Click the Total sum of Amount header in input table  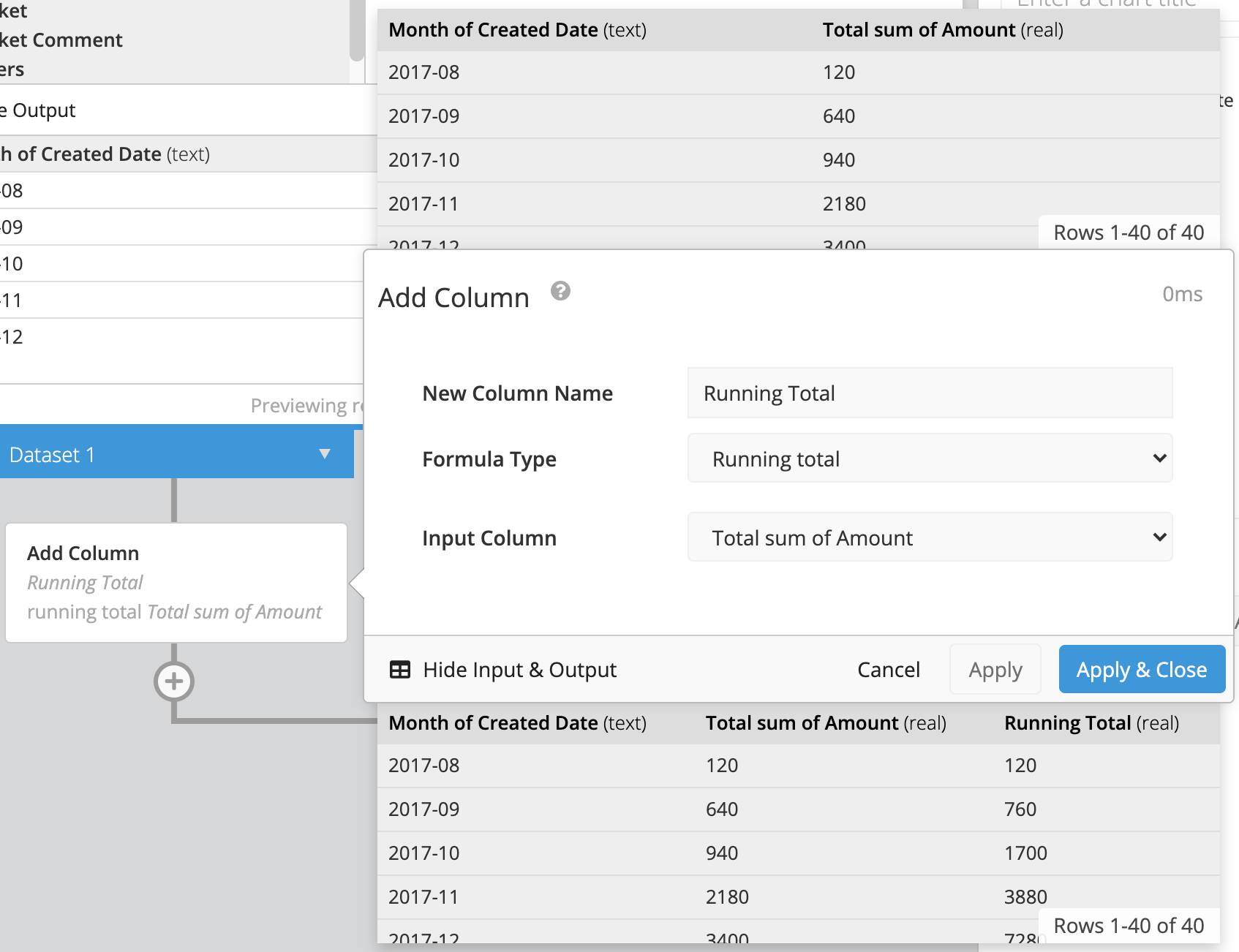(943, 30)
